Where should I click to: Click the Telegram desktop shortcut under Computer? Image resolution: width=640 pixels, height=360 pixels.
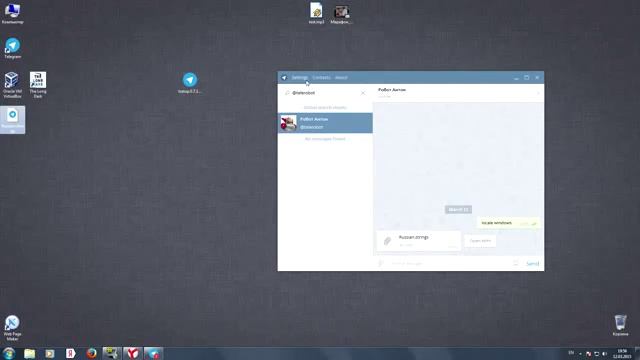[12, 48]
